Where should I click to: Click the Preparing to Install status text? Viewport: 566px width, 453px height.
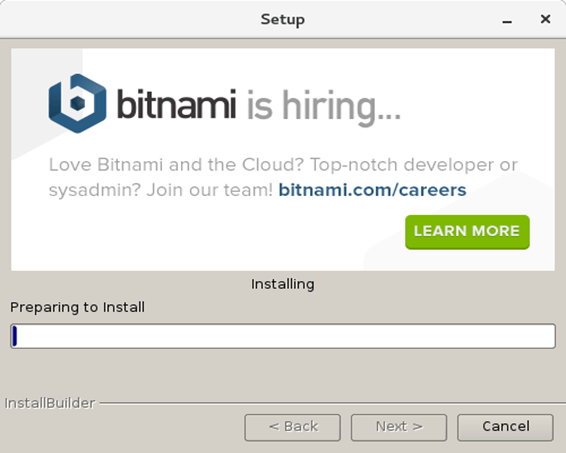point(77,308)
